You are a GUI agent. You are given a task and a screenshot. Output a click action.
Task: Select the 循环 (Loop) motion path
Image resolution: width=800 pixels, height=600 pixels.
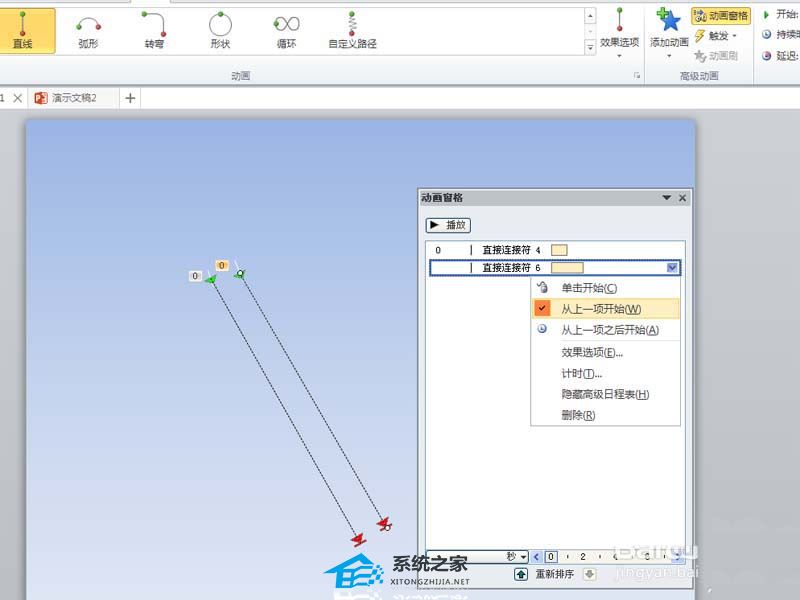(x=286, y=29)
